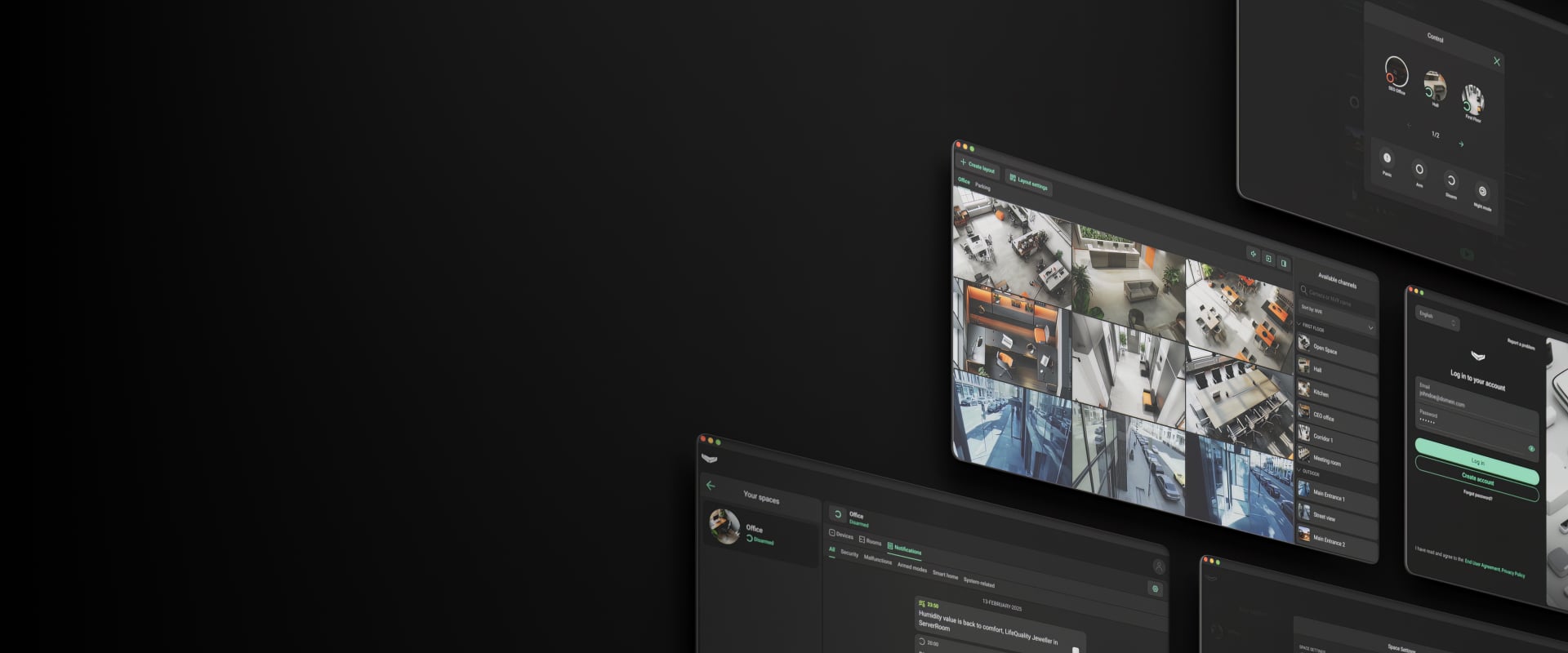This screenshot has width=1568, height=653.
Task: Click the Disarm button in Control
Action: point(1450,181)
